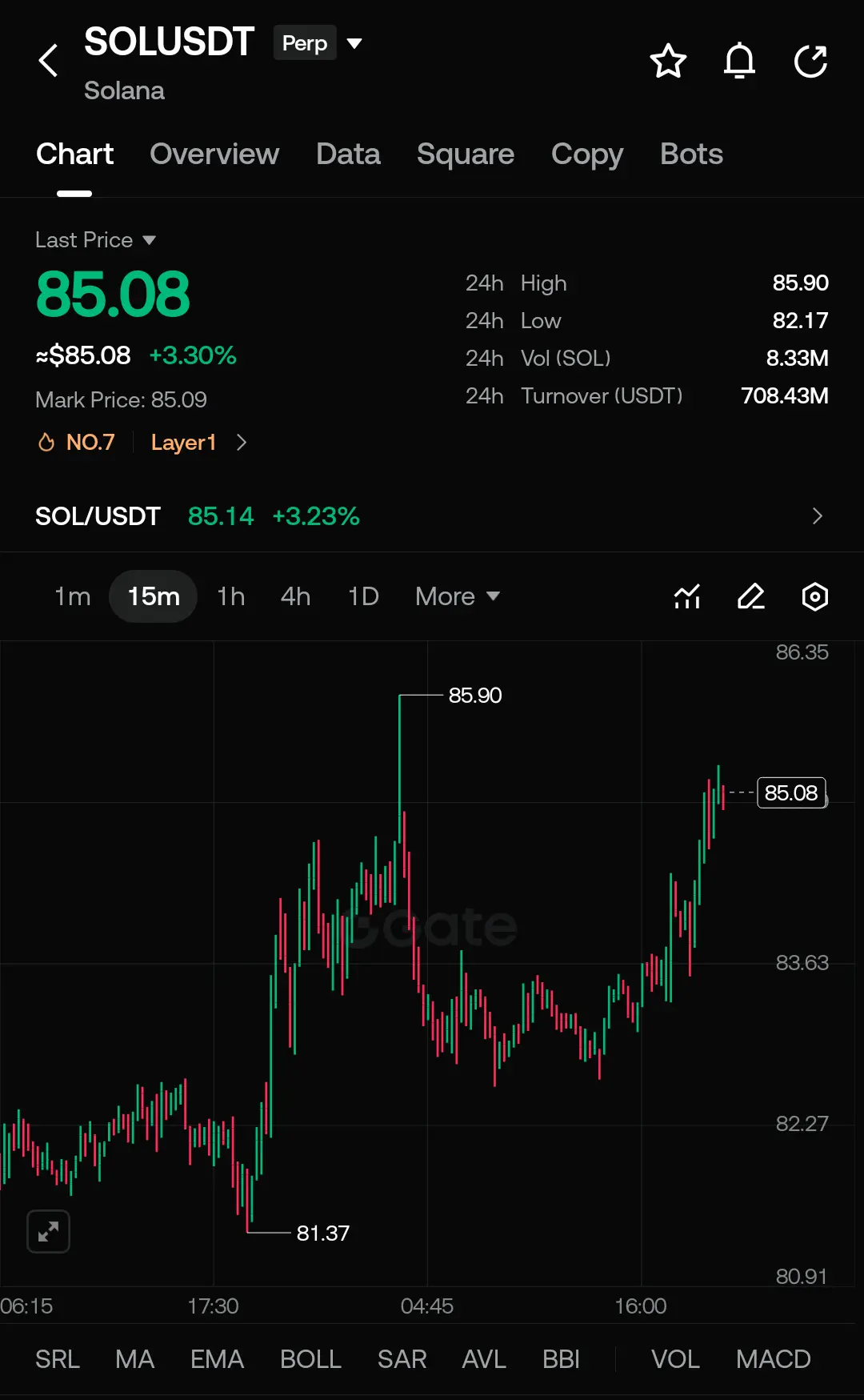Toggle the BBI indicator
Screen dimensions: 864x1400
coord(561,1359)
